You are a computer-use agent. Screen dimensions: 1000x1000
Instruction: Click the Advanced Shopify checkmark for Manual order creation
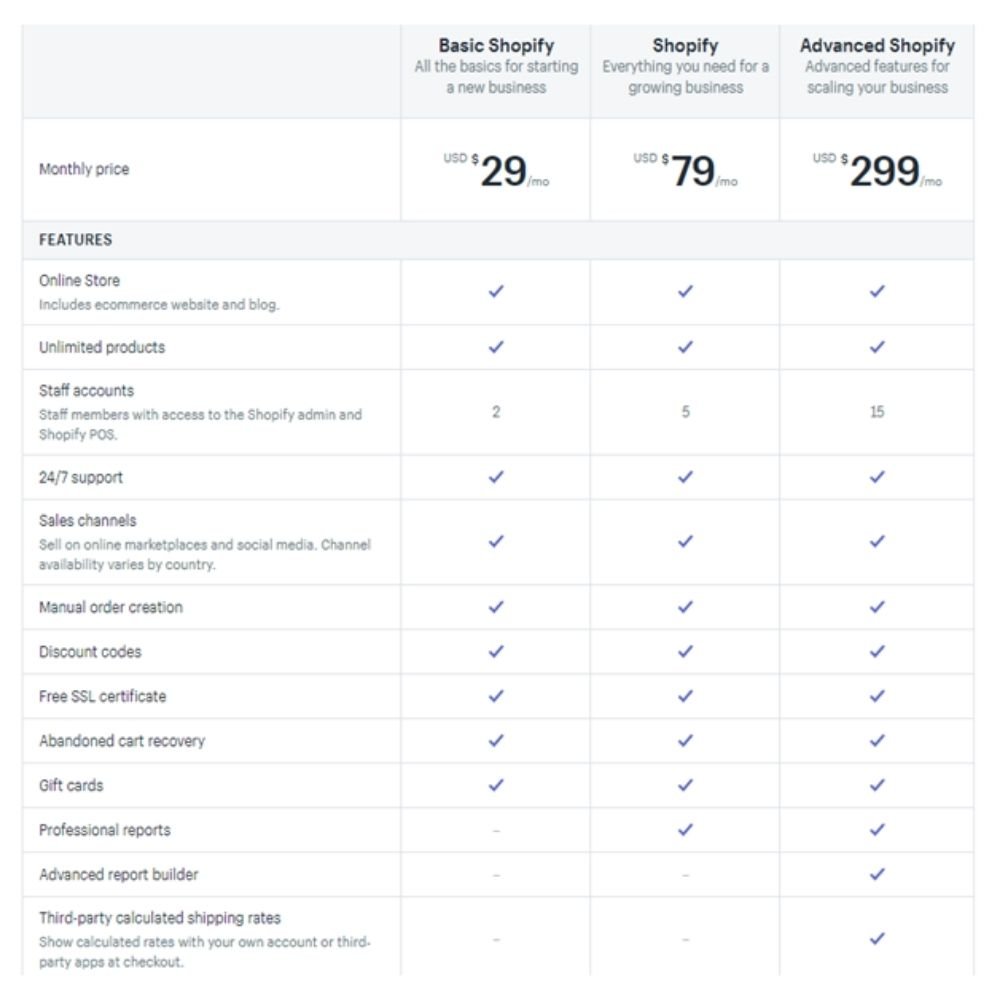point(877,607)
